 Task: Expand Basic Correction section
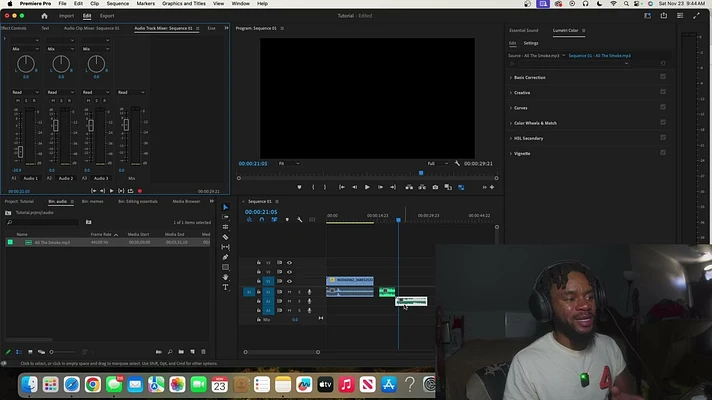[x=511, y=78]
